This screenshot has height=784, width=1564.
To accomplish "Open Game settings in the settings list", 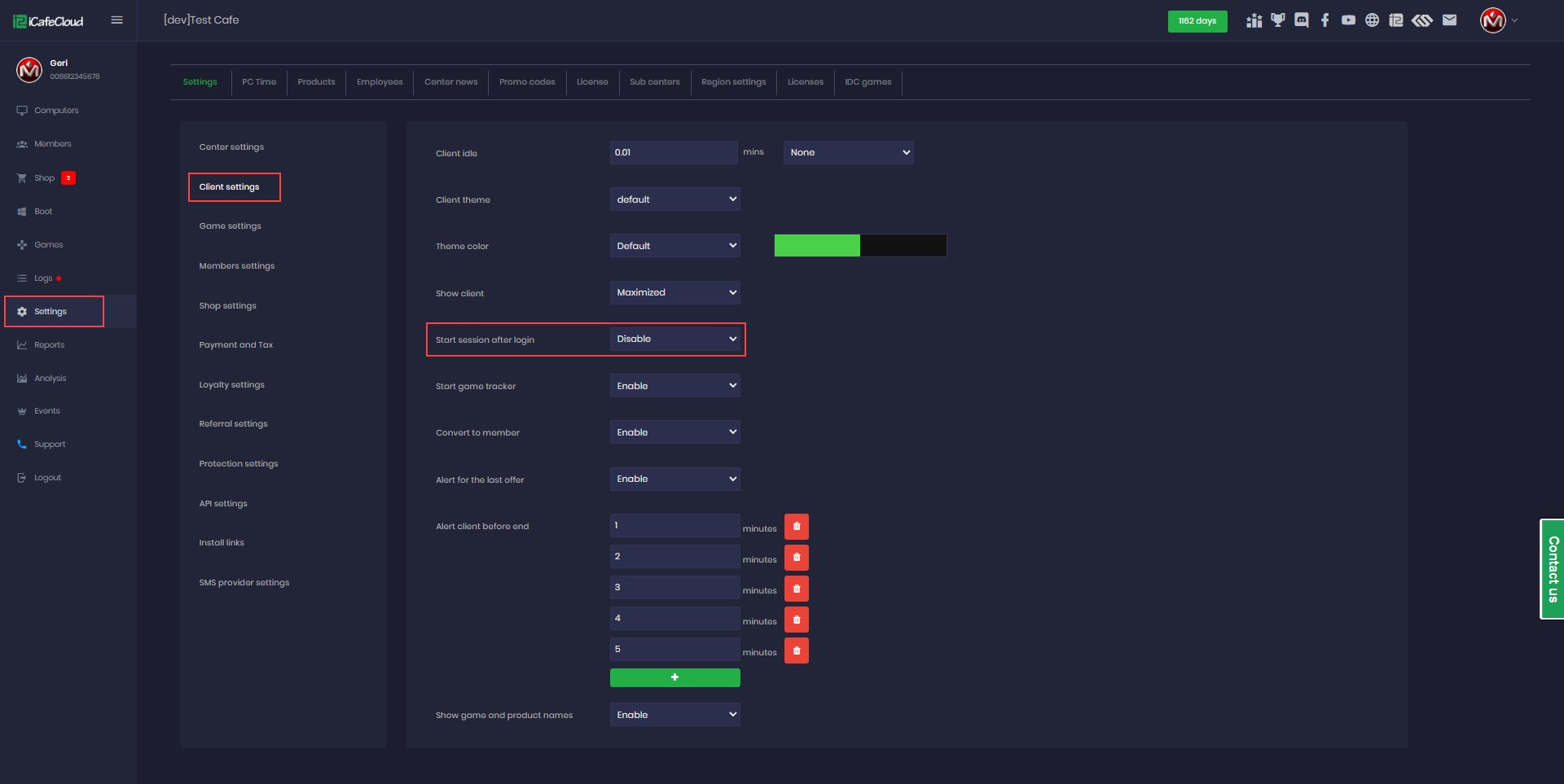I will pyautogui.click(x=231, y=226).
